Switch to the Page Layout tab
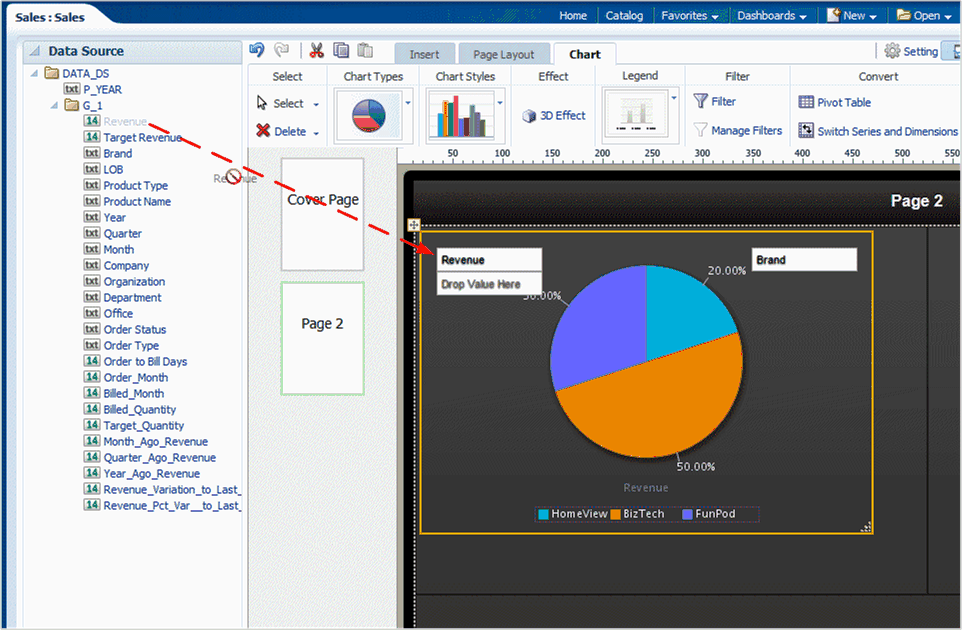962x630 pixels. tap(504, 54)
